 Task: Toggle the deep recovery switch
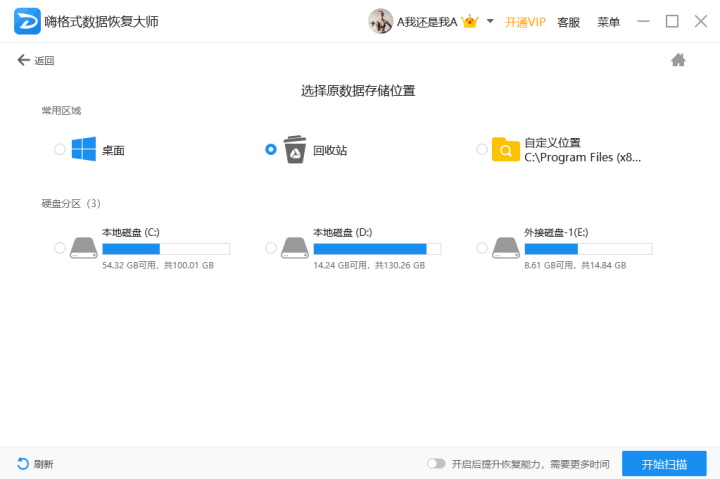tap(436, 464)
